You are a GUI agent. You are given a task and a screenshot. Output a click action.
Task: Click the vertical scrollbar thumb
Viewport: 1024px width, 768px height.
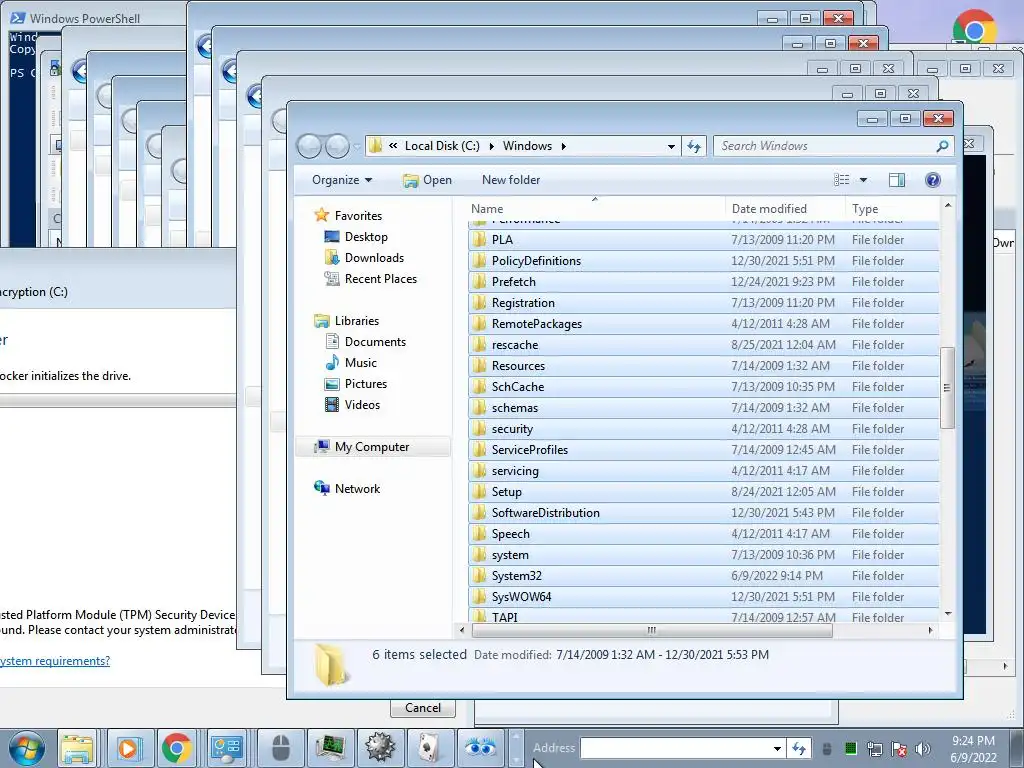[947, 388]
